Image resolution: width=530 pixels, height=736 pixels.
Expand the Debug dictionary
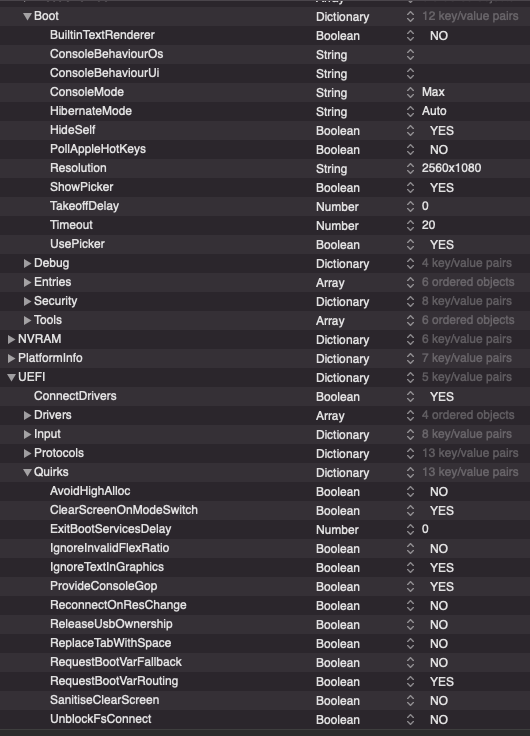pos(27,263)
